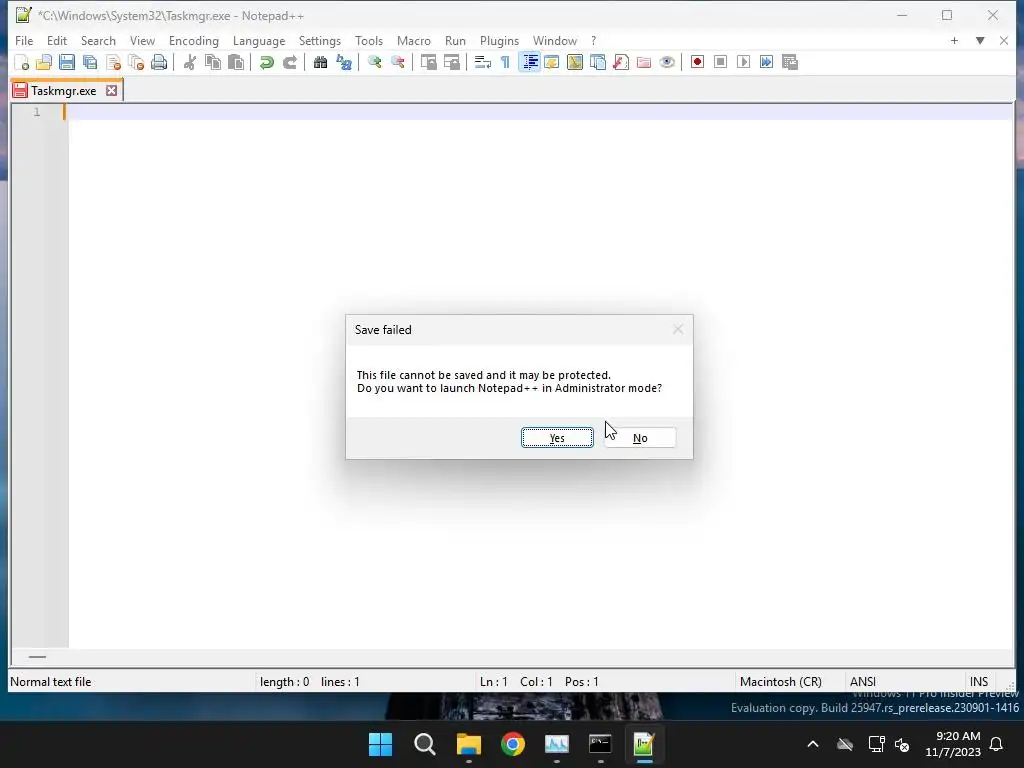The height and width of the screenshot is (768, 1024).
Task: Toggle the Monitoring eye icon
Action: 667,62
